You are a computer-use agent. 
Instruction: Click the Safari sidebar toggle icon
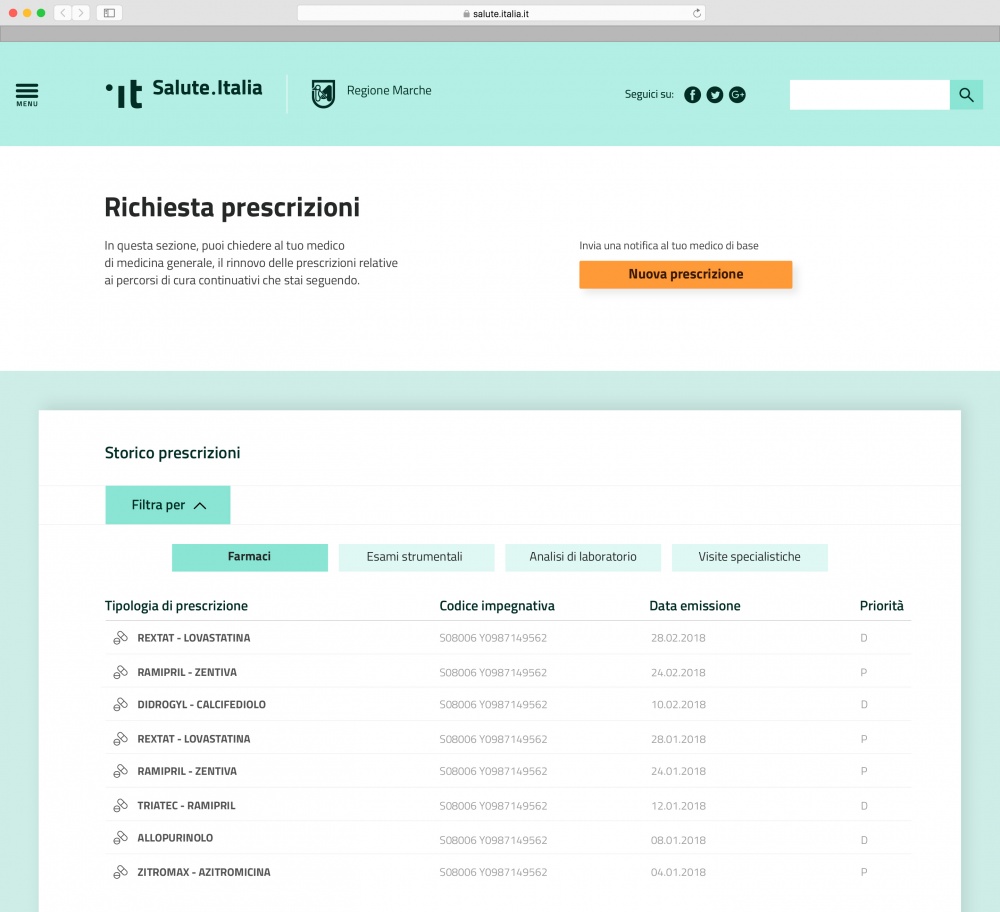109,13
